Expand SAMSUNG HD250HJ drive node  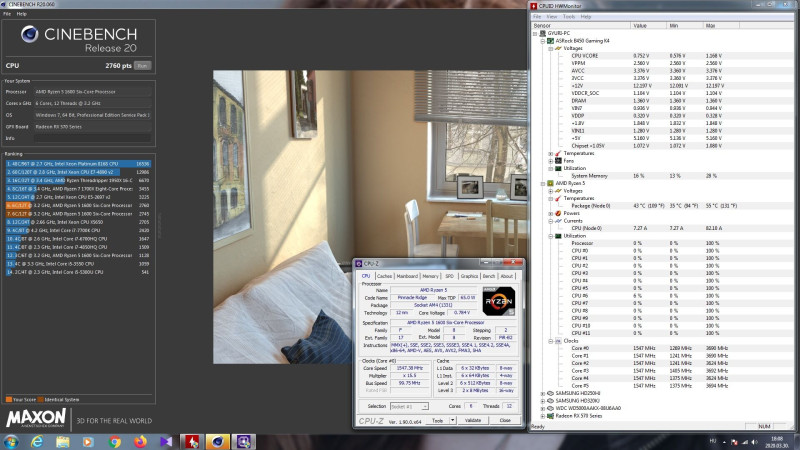(543, 393)
